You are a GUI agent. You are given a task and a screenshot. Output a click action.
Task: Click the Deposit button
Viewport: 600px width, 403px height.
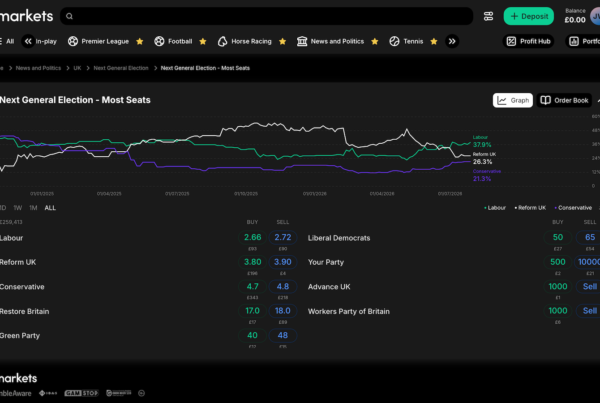(x=528, y=16)
